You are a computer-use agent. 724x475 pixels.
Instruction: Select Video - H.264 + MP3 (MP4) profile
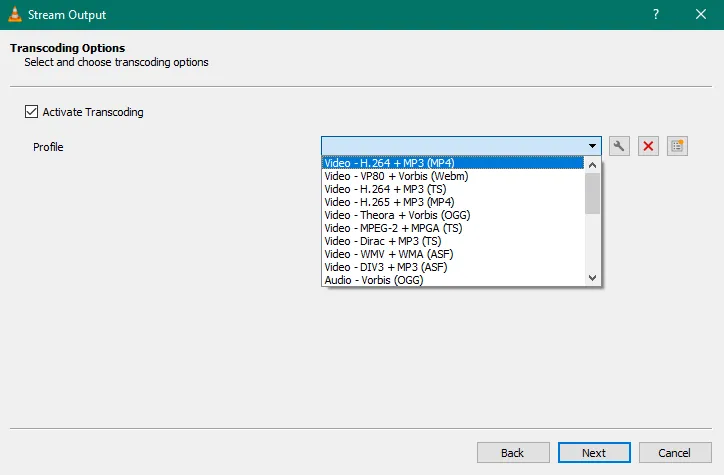click(x=453, y=163)
